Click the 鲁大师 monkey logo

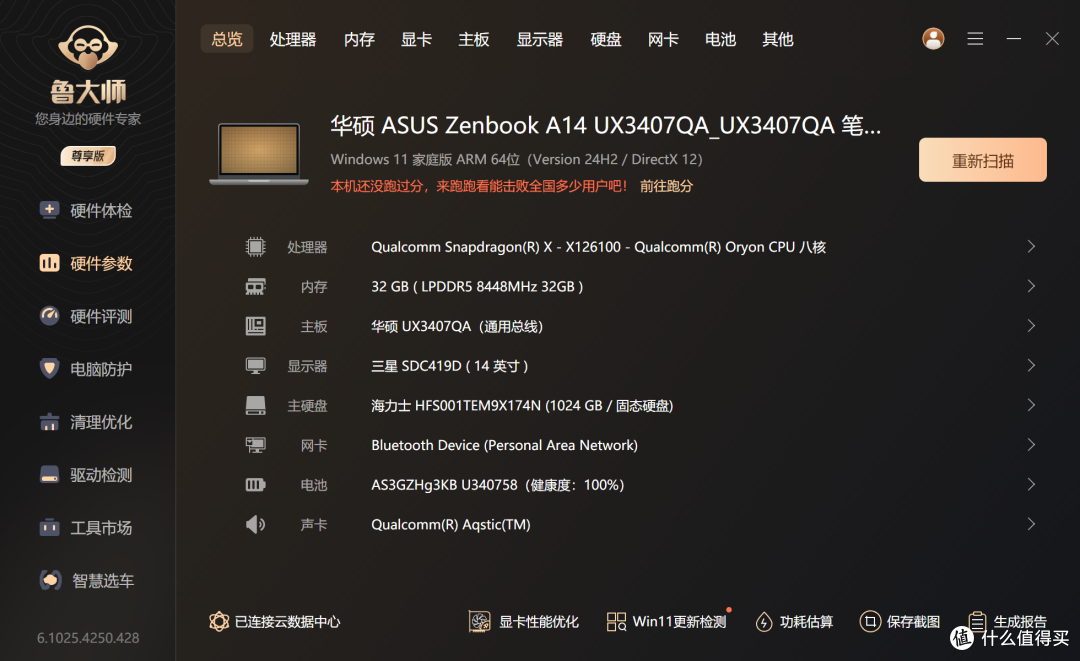88,48
